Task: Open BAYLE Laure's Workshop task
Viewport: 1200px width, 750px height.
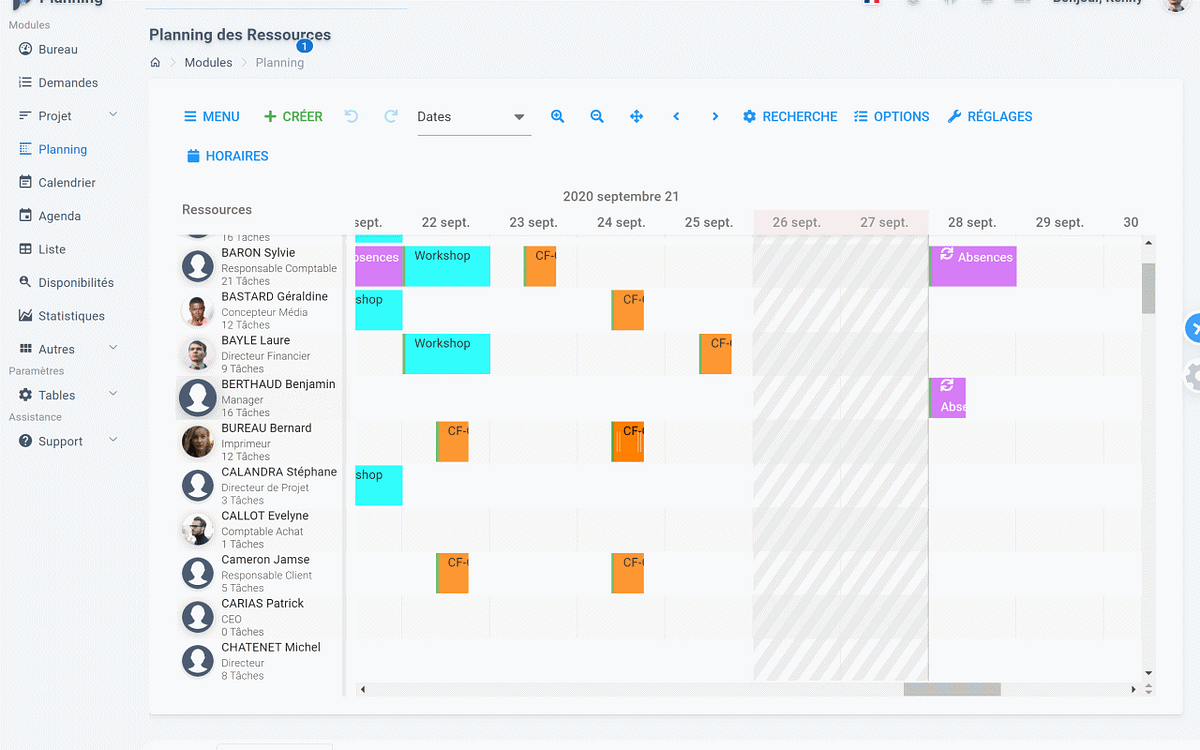Action: coord(447,354)
